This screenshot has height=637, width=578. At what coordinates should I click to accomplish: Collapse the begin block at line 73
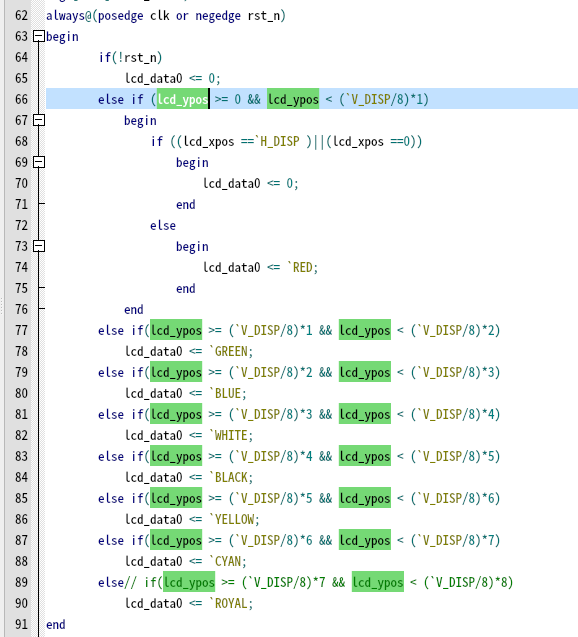pyautogui.click(x=39, y=246)
